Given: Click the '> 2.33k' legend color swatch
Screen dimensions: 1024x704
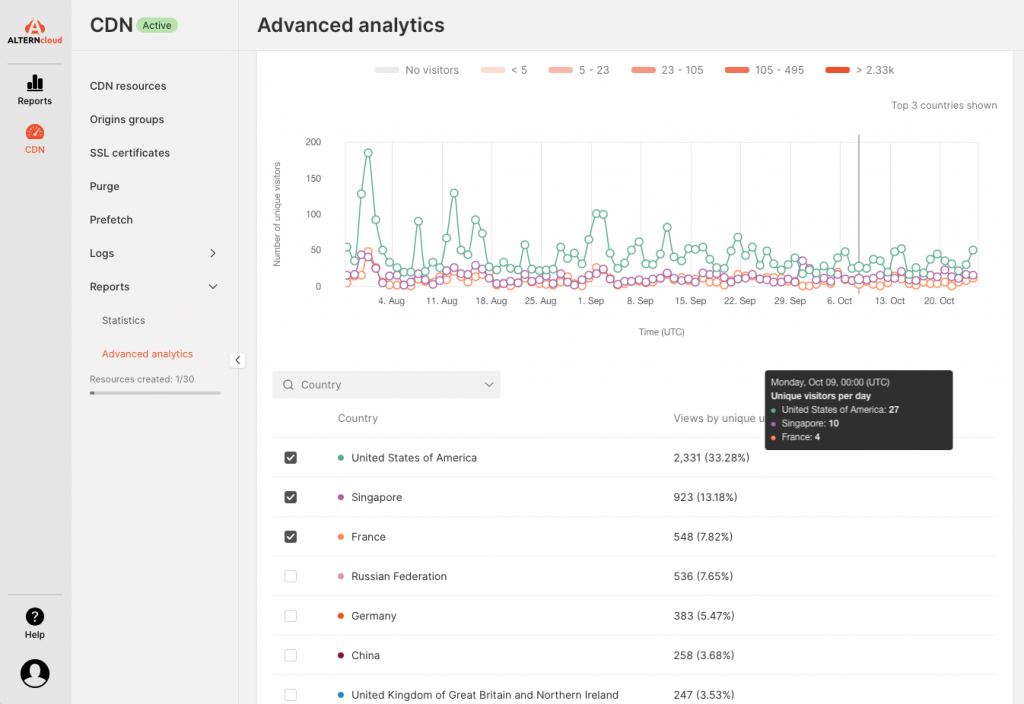Looking at the screenshot, I should [x=837, y=70].
